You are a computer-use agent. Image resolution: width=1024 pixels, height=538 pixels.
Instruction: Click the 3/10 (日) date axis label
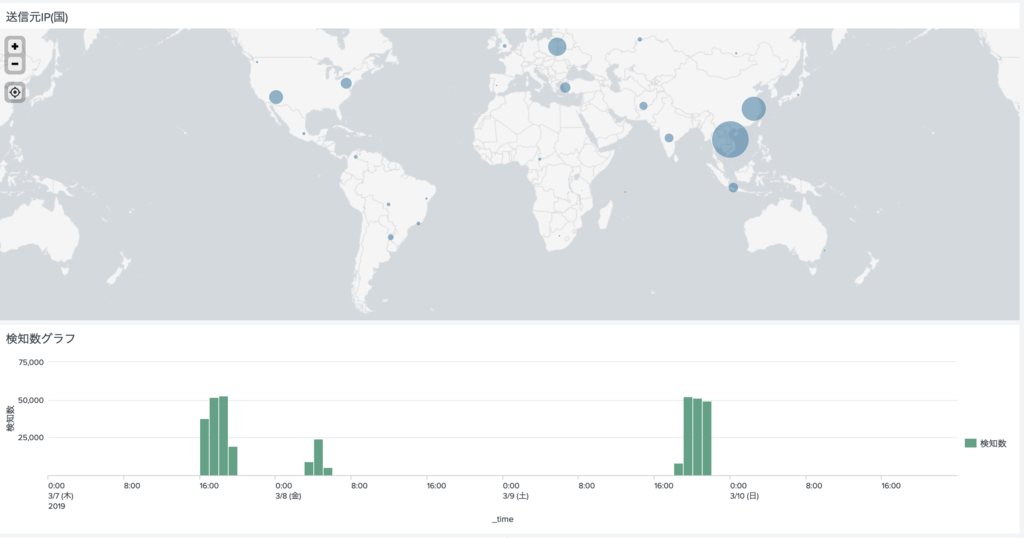click(x=744, y=496)
